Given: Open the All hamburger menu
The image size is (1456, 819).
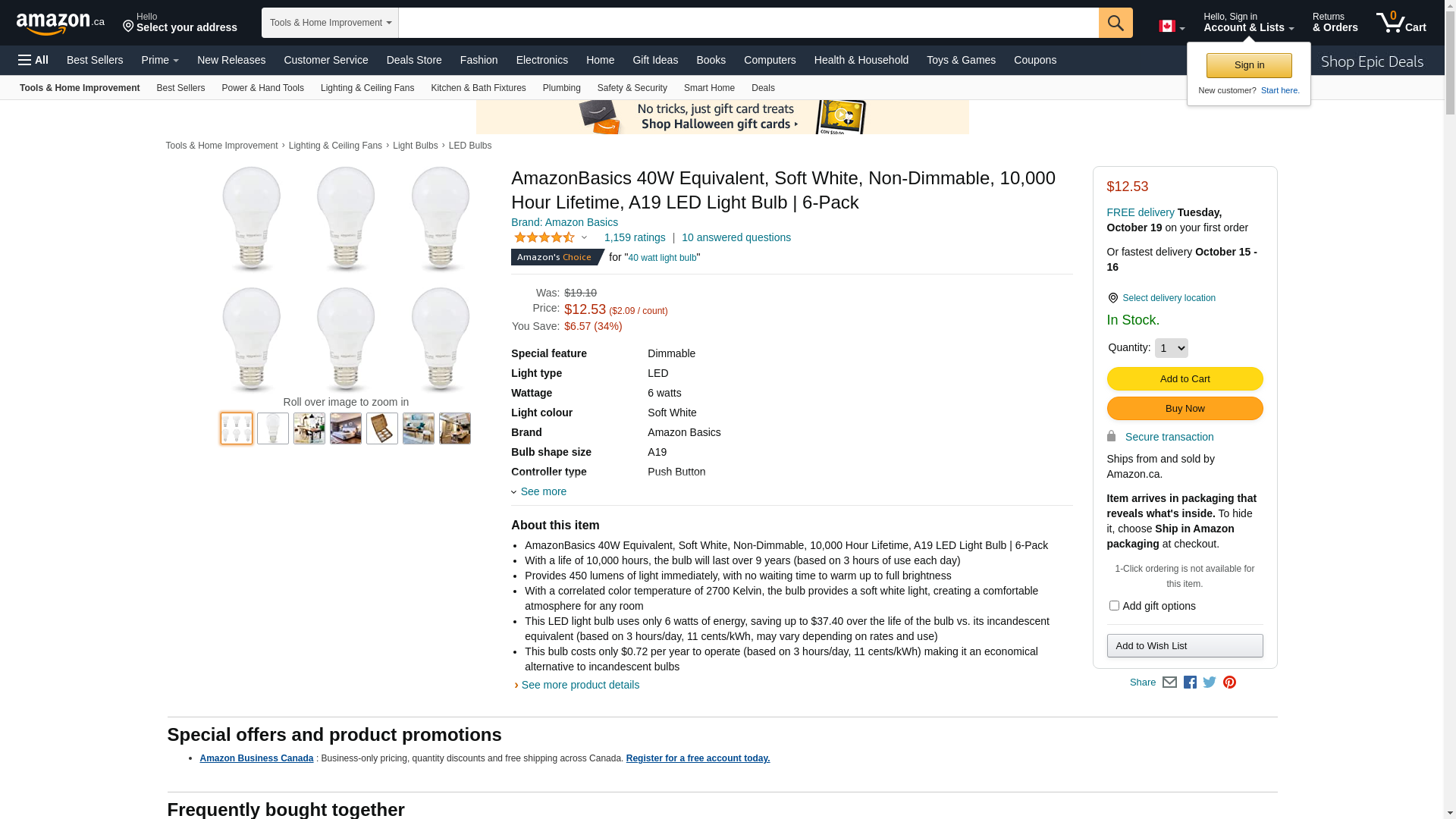Looking at the screenshot, I should click(33, 60).
